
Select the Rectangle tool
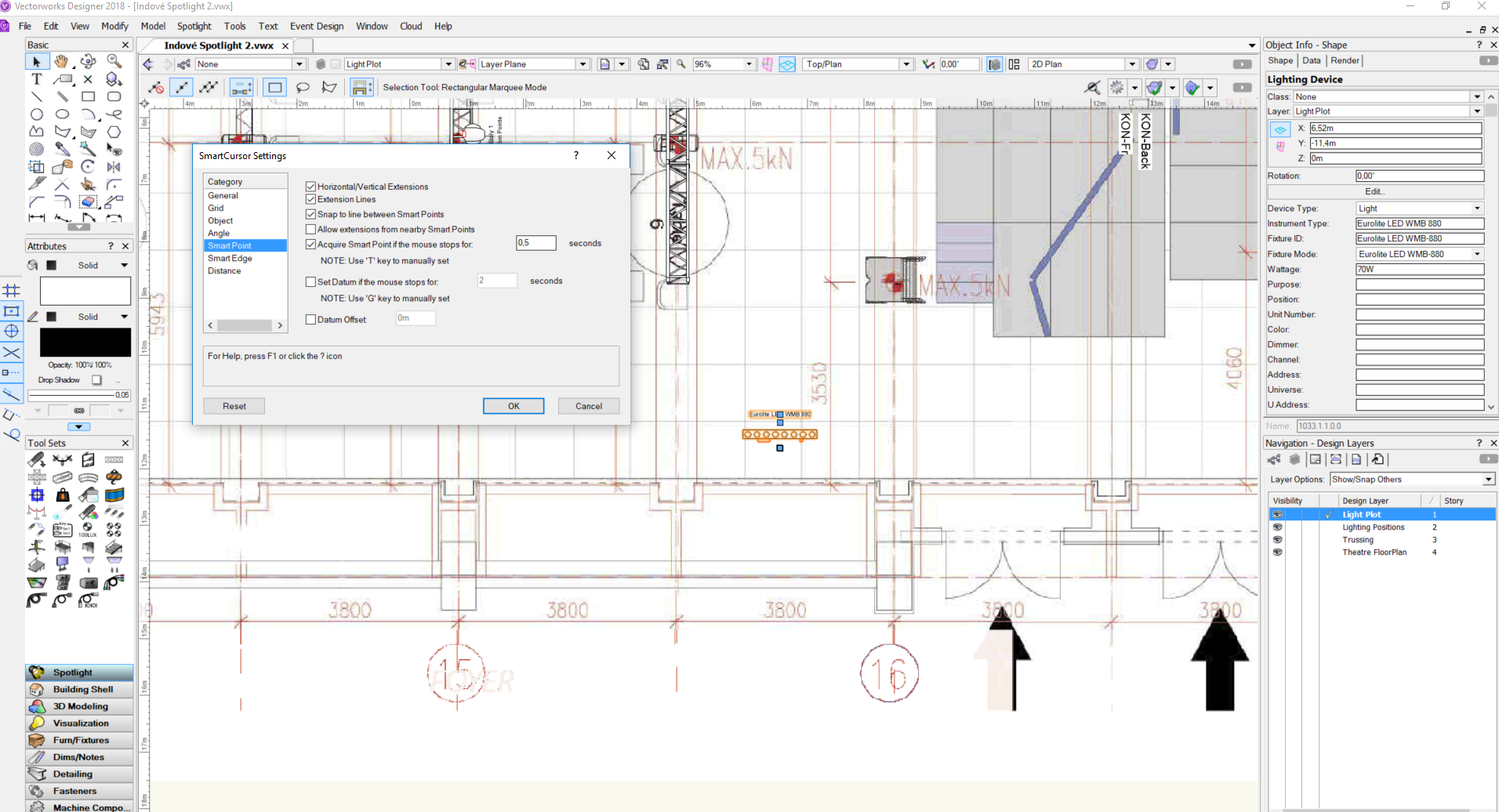coord(88,96)
